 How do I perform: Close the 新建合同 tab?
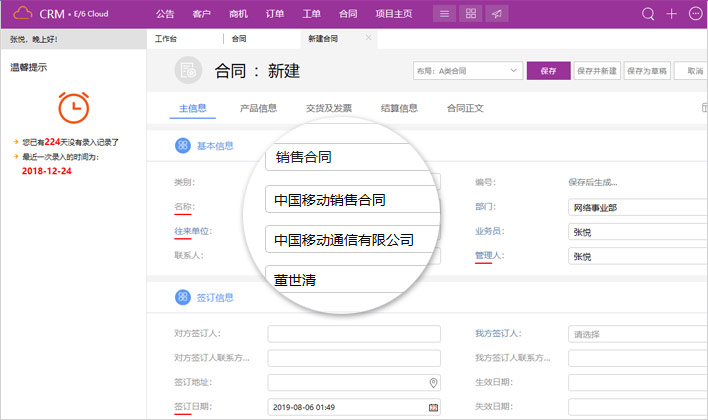368,38
